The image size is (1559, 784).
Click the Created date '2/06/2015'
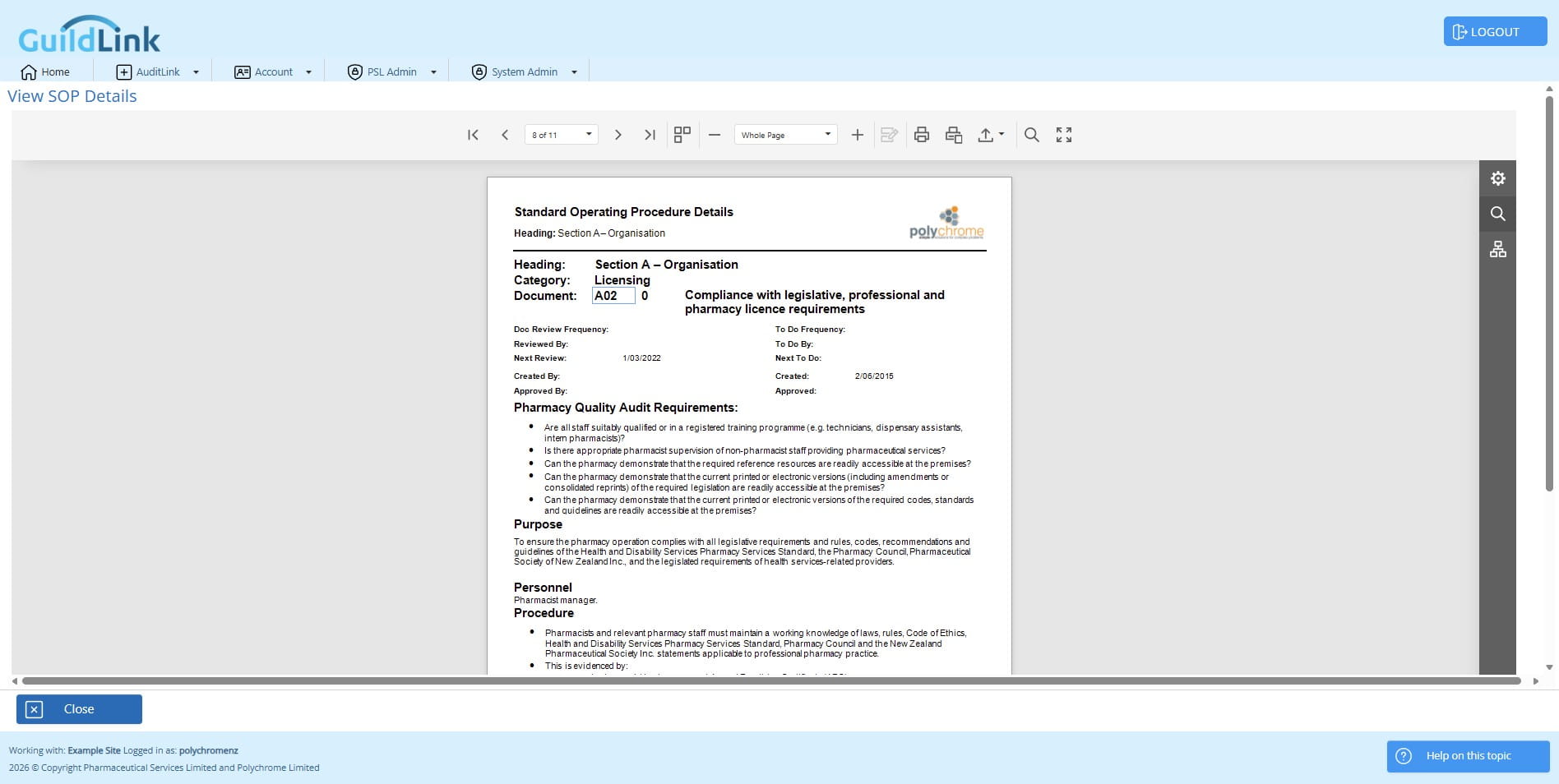[x=874, y=376]
